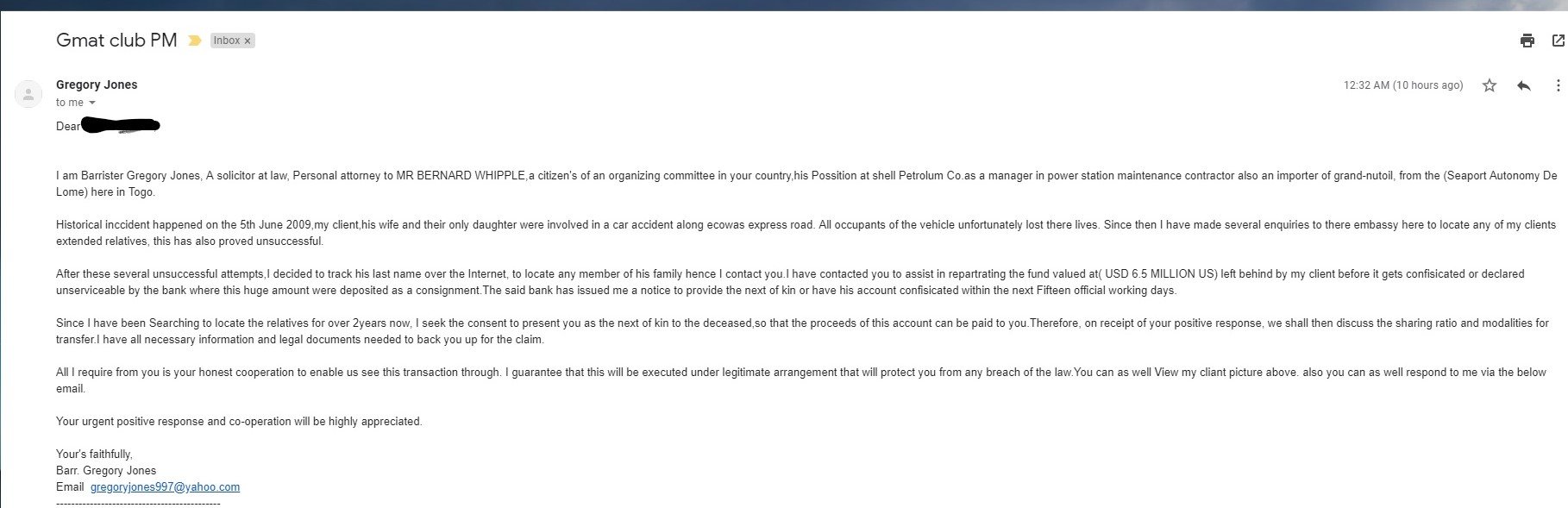Open email in new window icon
Viewport: 1568px width, 508px height.
1558,41
